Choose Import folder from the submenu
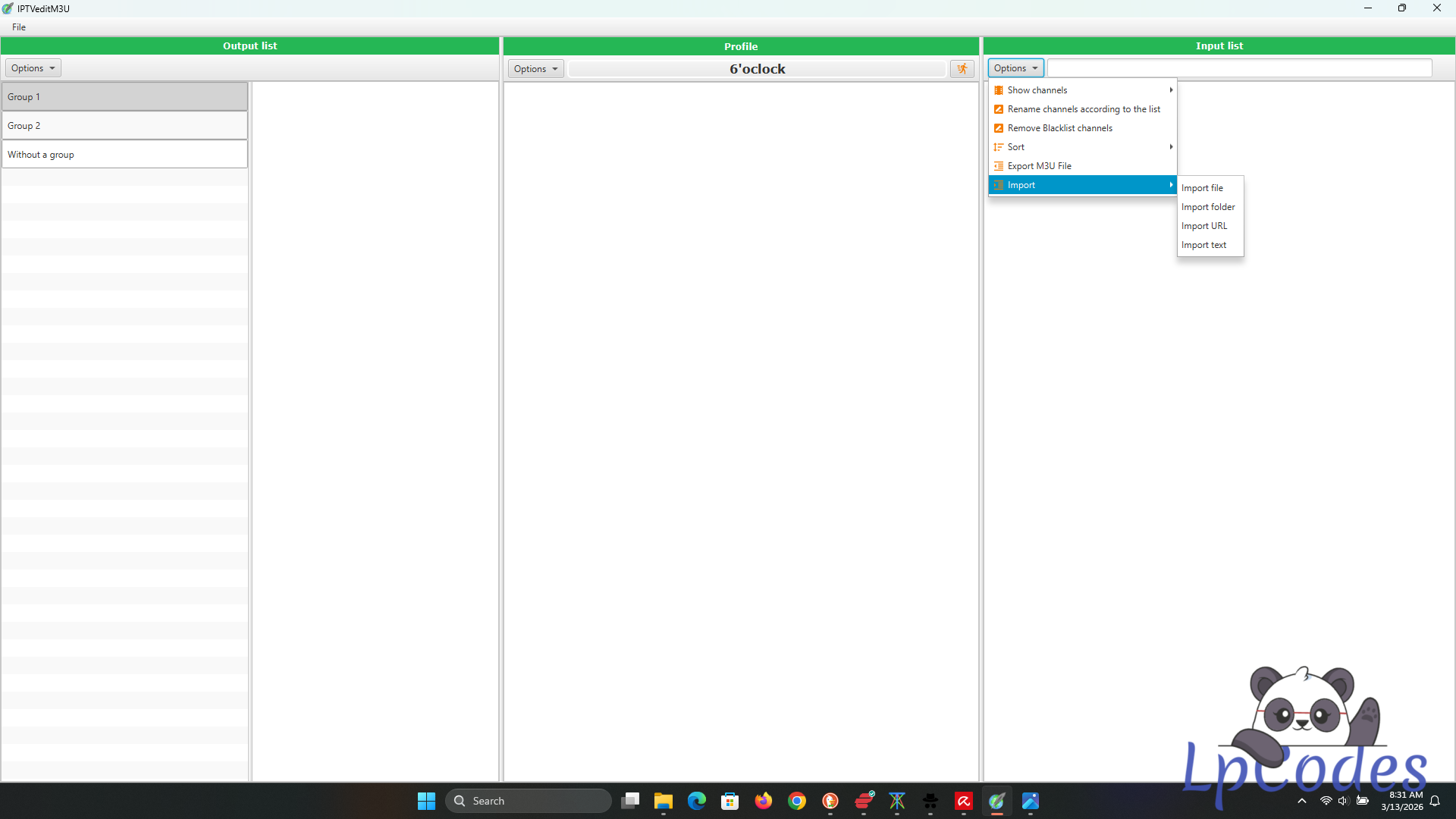The image size is (1456, 819). pyautogui.click(x=1207, y=207)
